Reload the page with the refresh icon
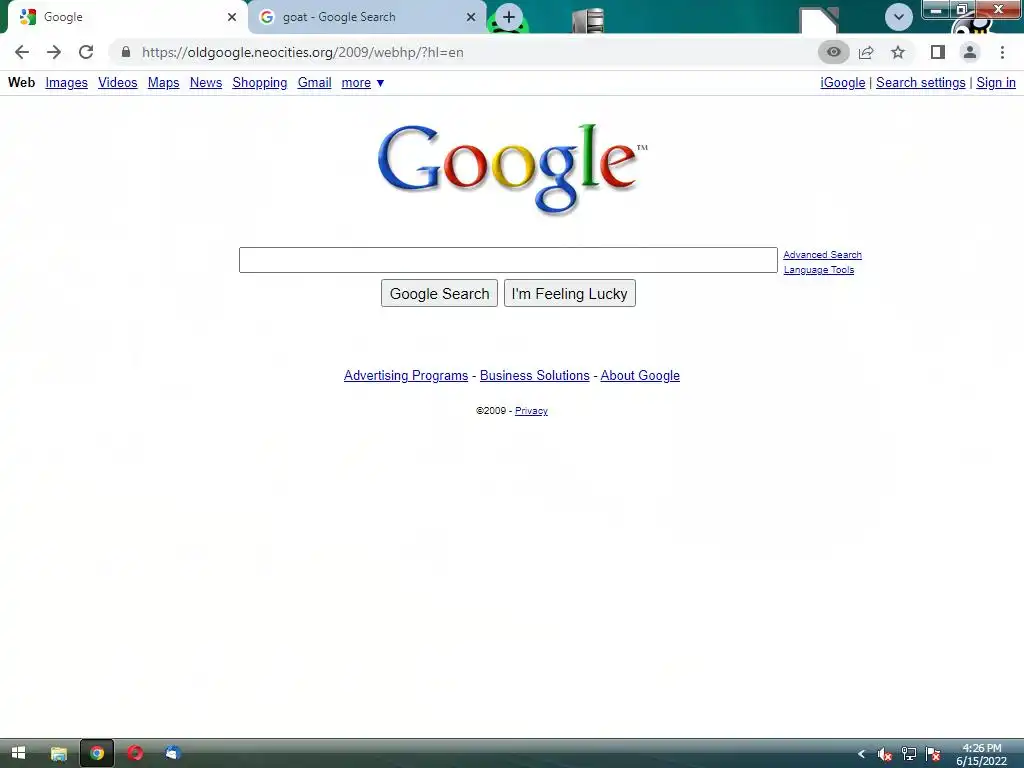This screenshot has width=1024, height=768. coord(86,52)
